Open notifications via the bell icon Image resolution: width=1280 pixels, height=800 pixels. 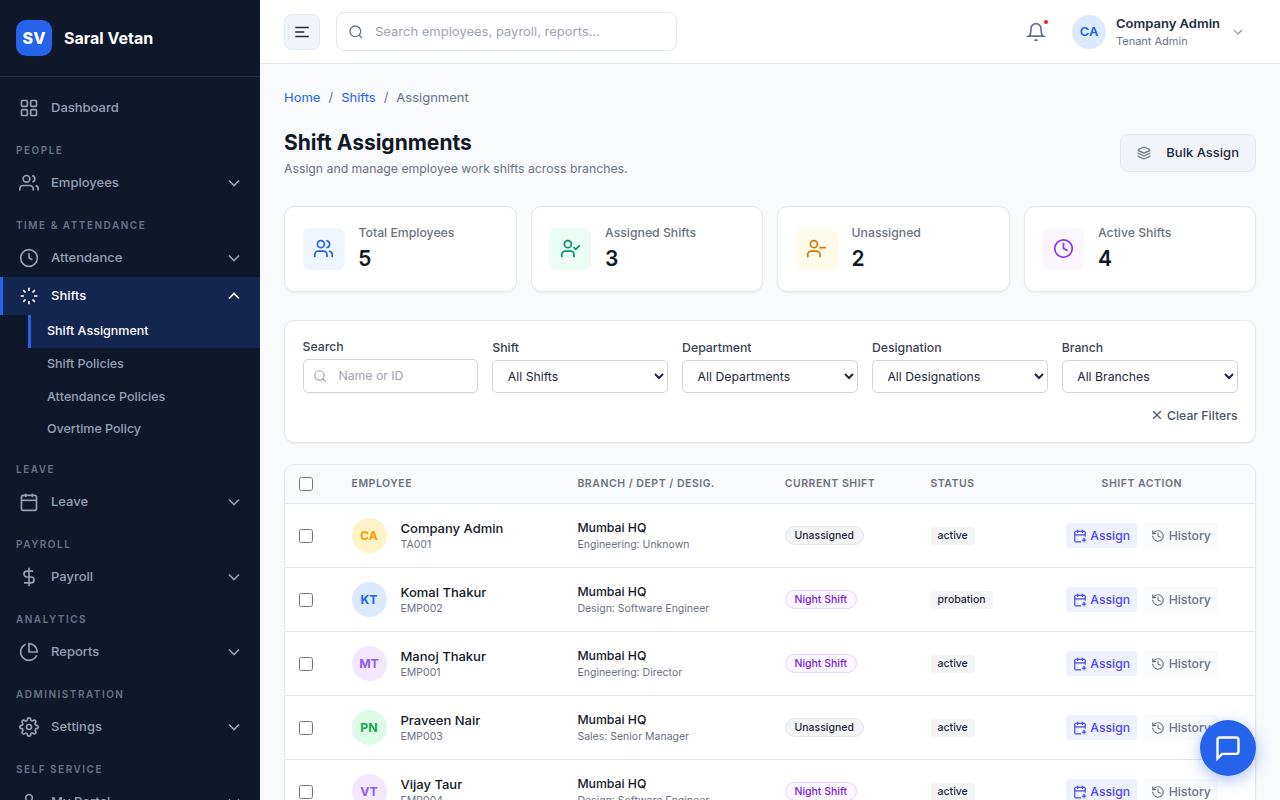1036,32
